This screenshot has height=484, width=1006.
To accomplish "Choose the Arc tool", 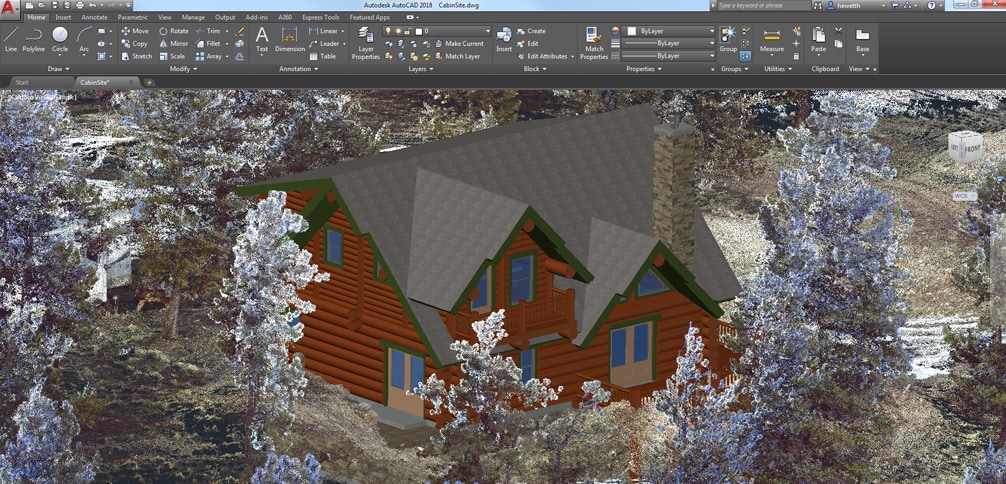I will tap(84, 39).
